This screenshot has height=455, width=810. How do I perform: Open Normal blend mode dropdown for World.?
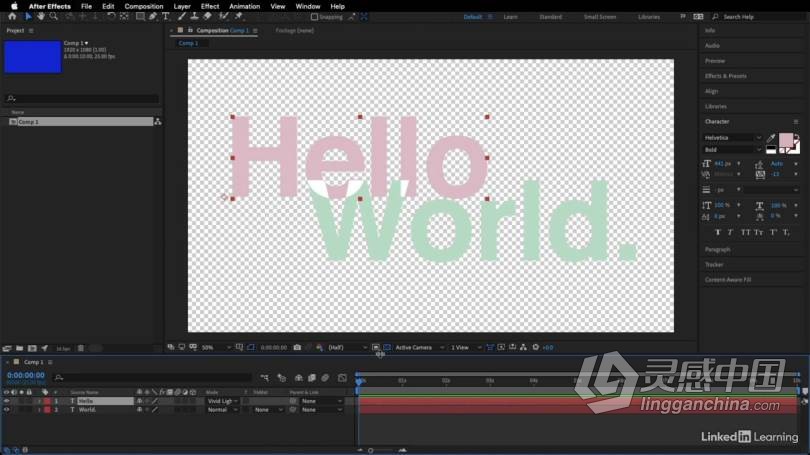point(222,410)
